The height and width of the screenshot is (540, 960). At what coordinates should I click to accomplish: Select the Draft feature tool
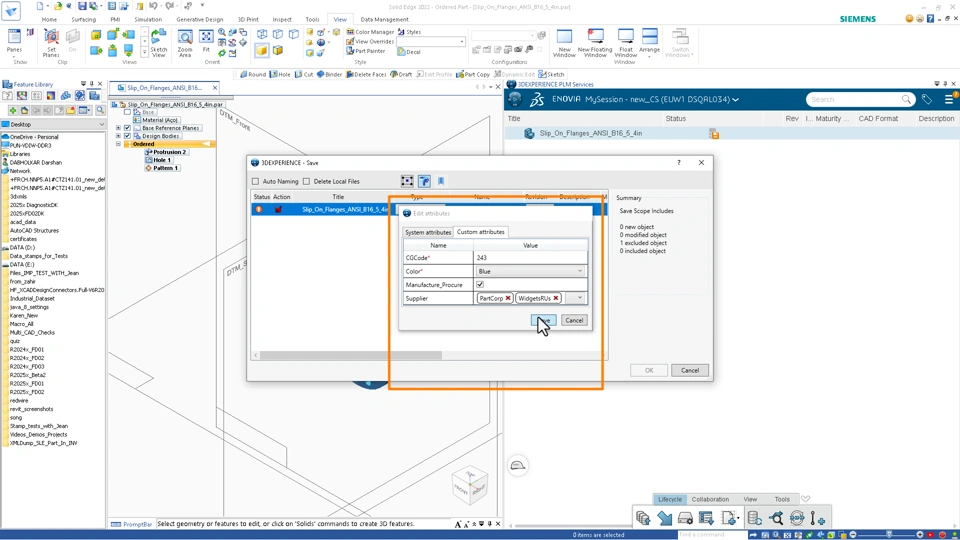pyautogui.click(x=401, y=74)
